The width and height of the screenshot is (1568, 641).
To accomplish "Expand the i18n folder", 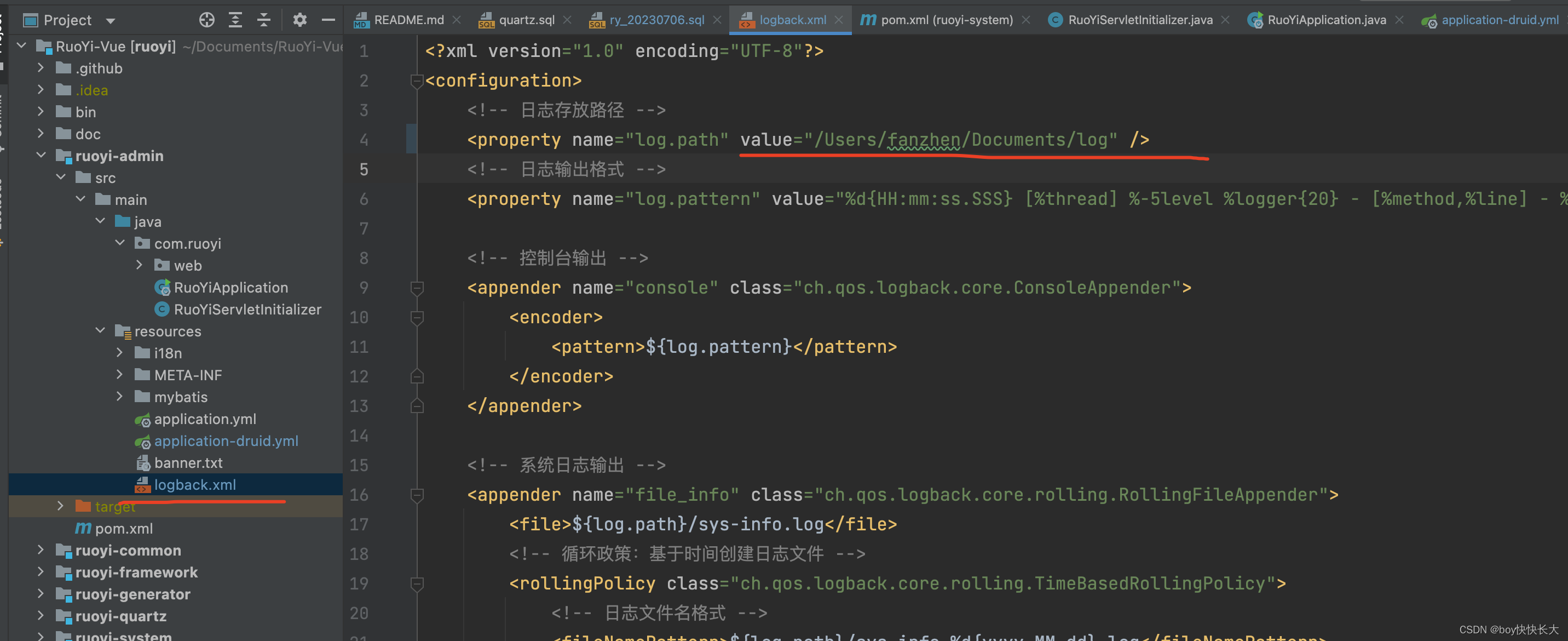I will coord(120,353).
